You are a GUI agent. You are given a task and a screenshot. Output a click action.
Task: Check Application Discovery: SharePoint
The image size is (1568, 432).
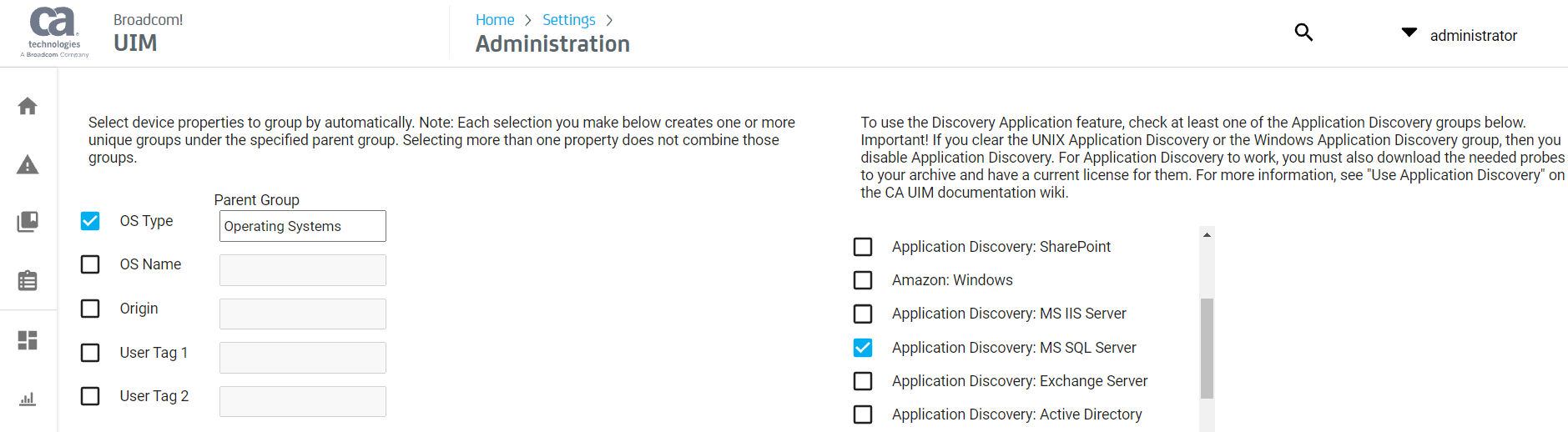coord(863,247)
